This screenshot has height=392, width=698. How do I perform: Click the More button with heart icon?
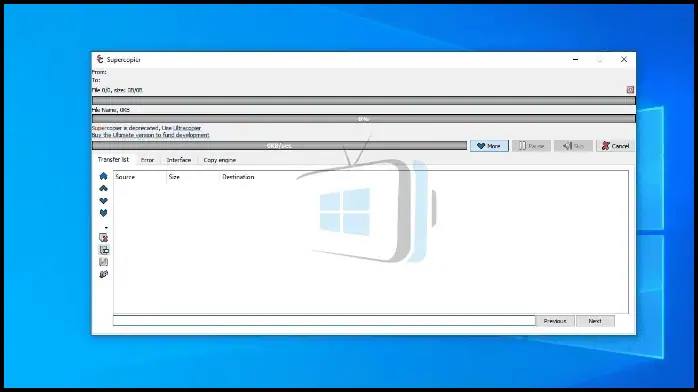489,146
